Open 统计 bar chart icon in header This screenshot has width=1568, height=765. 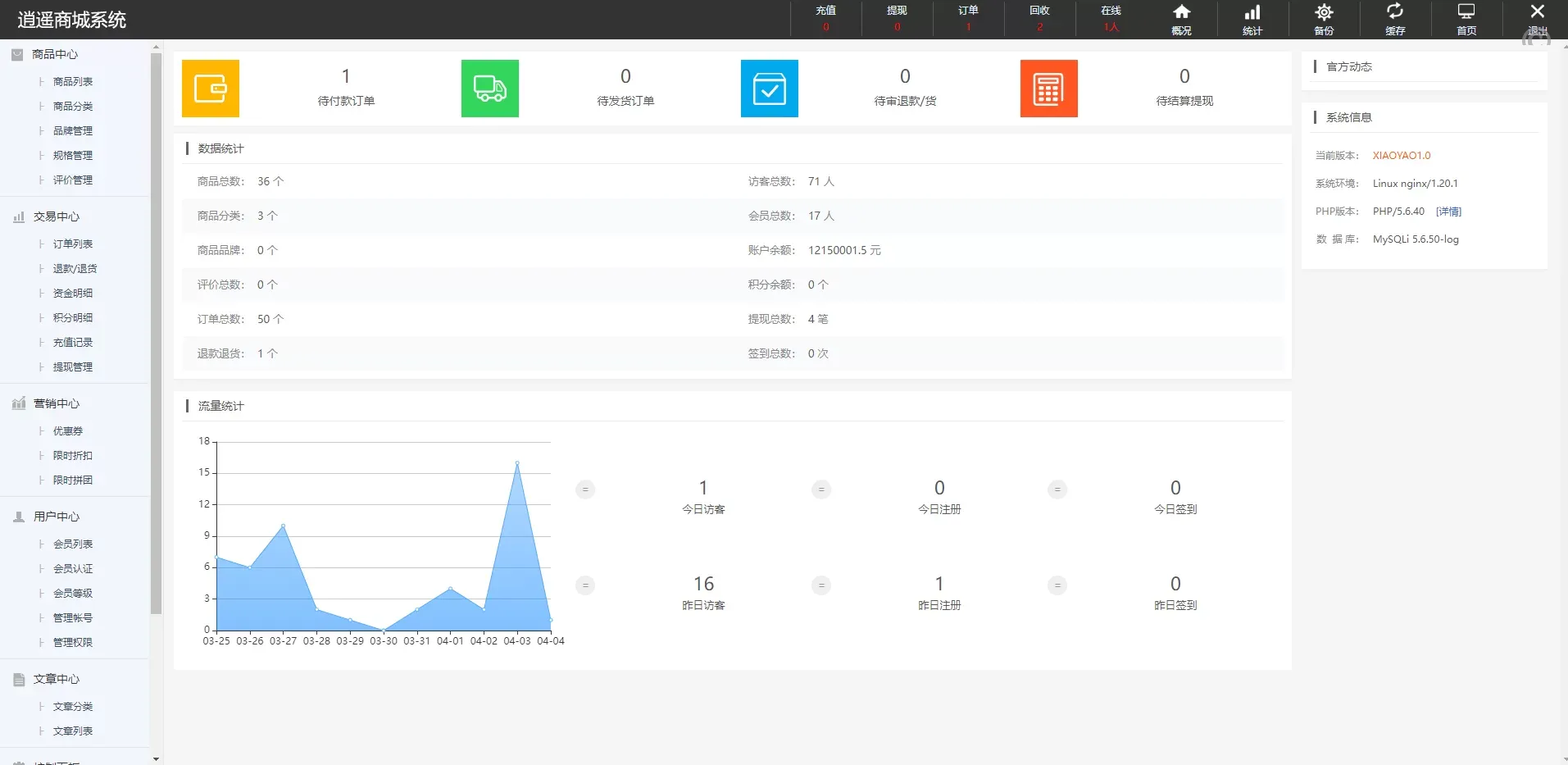pos(1252,20)
